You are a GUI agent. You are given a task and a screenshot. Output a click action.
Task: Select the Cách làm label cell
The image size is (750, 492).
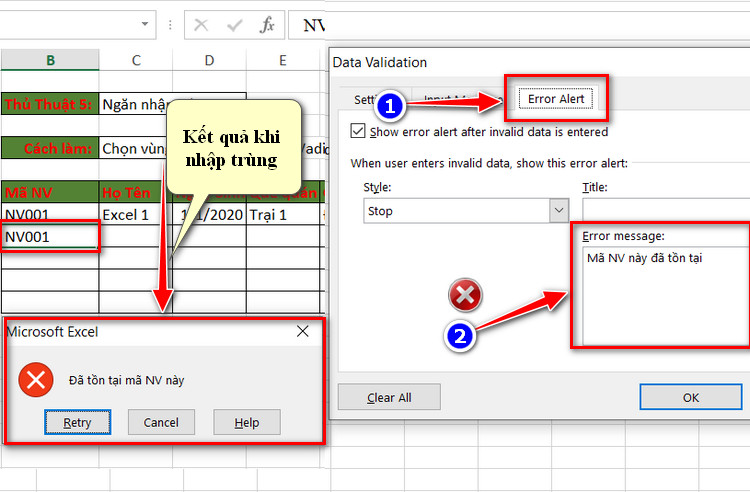click(50, 148)
